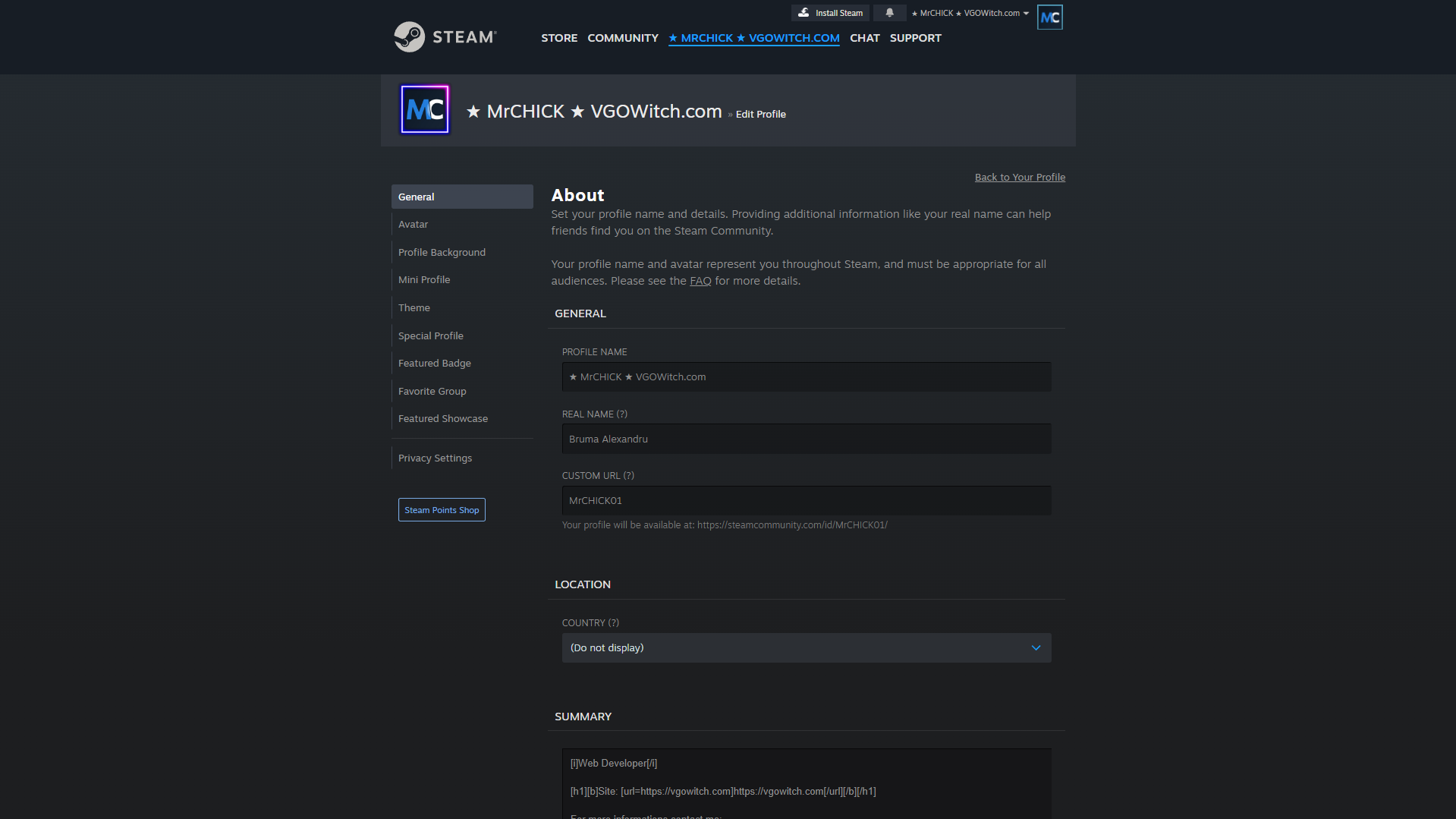The height and width of the screenshot is (819, 1456).
Task: Click the Steam Points Shop button
Action: coord(442,510)
